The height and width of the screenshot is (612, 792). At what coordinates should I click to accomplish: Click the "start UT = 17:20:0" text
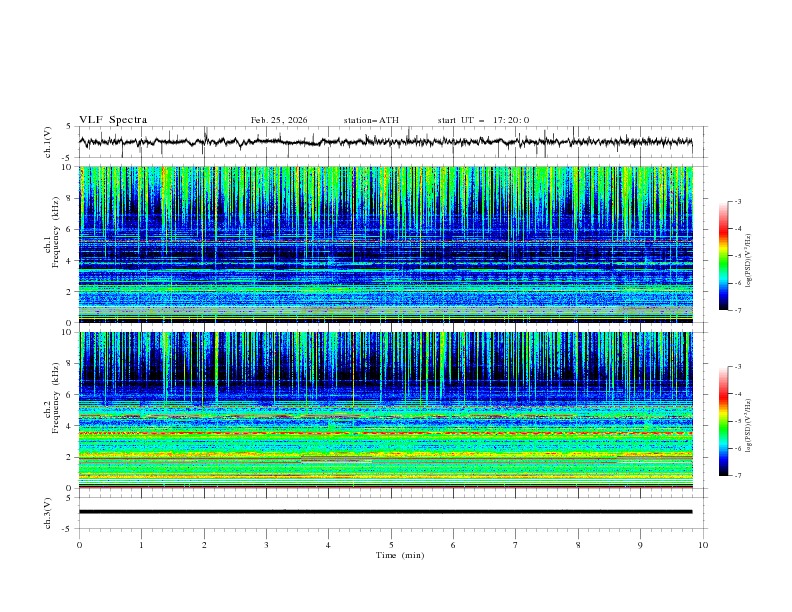tap(483, 120)
